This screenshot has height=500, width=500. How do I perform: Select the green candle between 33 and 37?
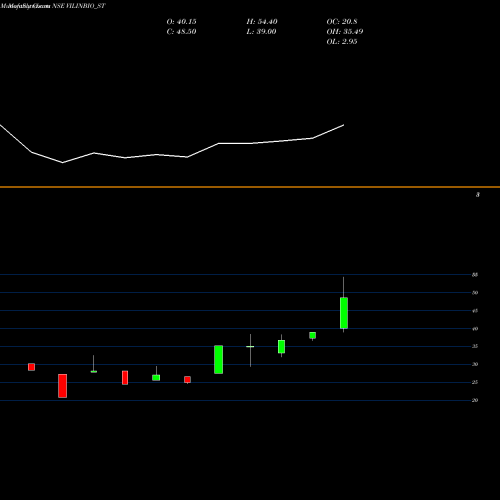click(281, 346)
